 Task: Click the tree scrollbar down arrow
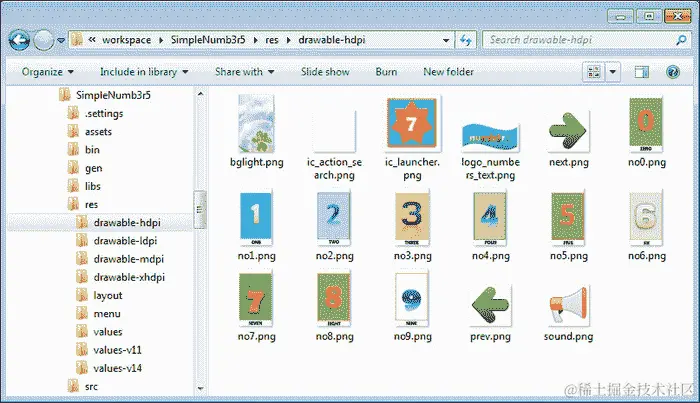click(200, 389)
